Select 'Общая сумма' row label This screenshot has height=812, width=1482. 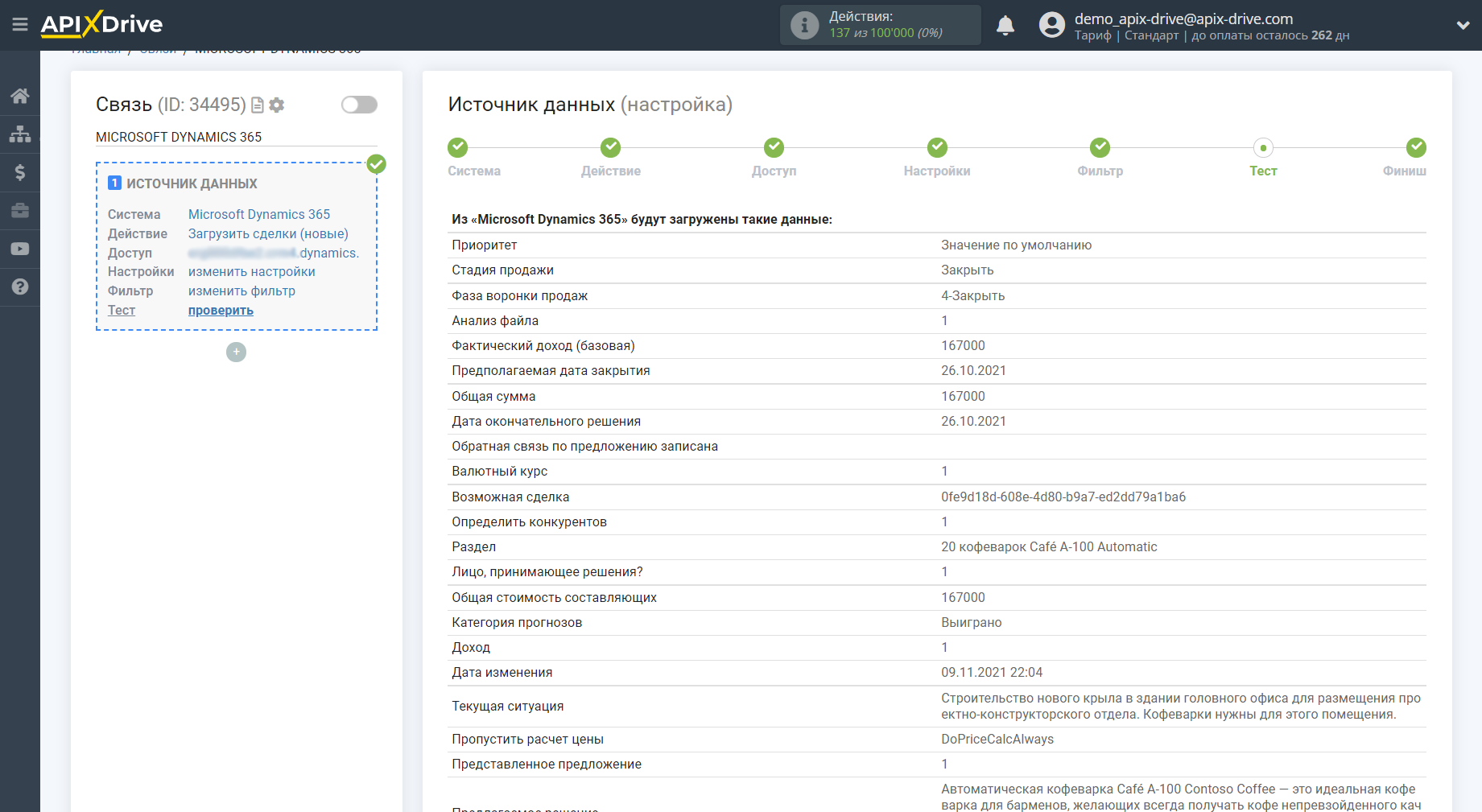[x=493, y=396]
